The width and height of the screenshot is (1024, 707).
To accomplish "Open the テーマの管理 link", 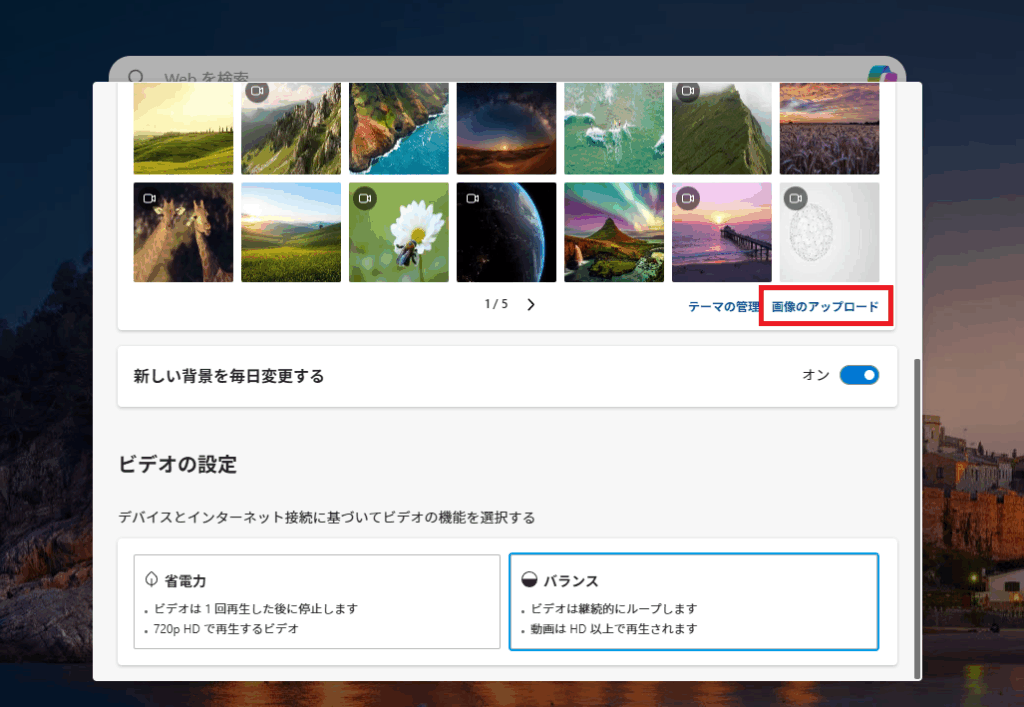I will (724, 307).
